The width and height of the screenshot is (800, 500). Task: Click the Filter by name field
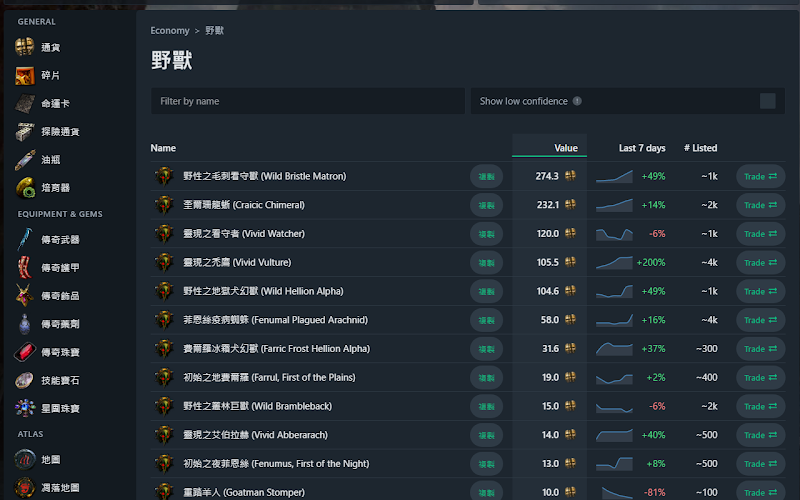(x=308, y=101)
